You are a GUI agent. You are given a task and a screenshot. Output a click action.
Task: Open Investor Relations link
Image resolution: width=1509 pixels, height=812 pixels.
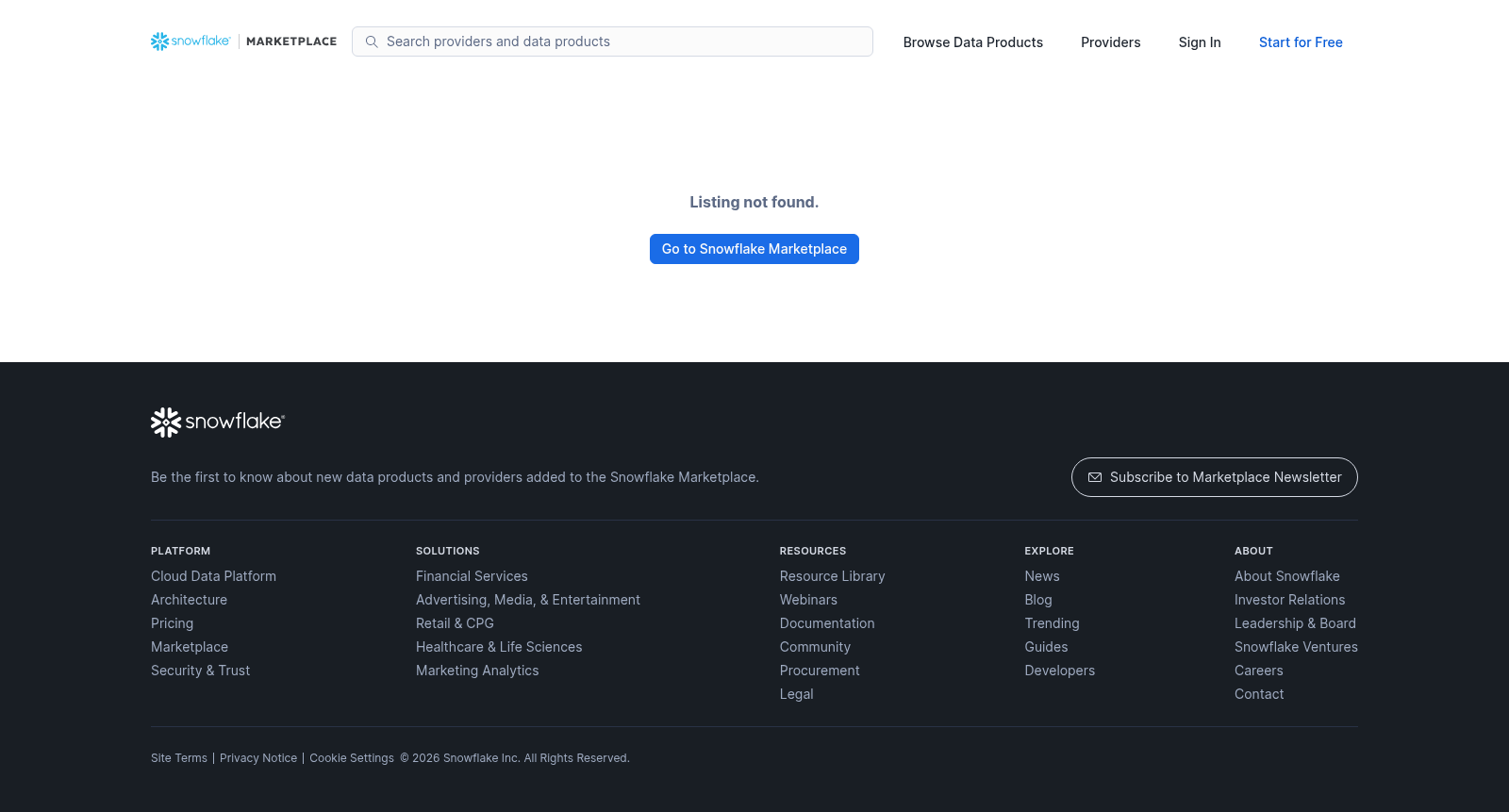[x=1290, y=600]
